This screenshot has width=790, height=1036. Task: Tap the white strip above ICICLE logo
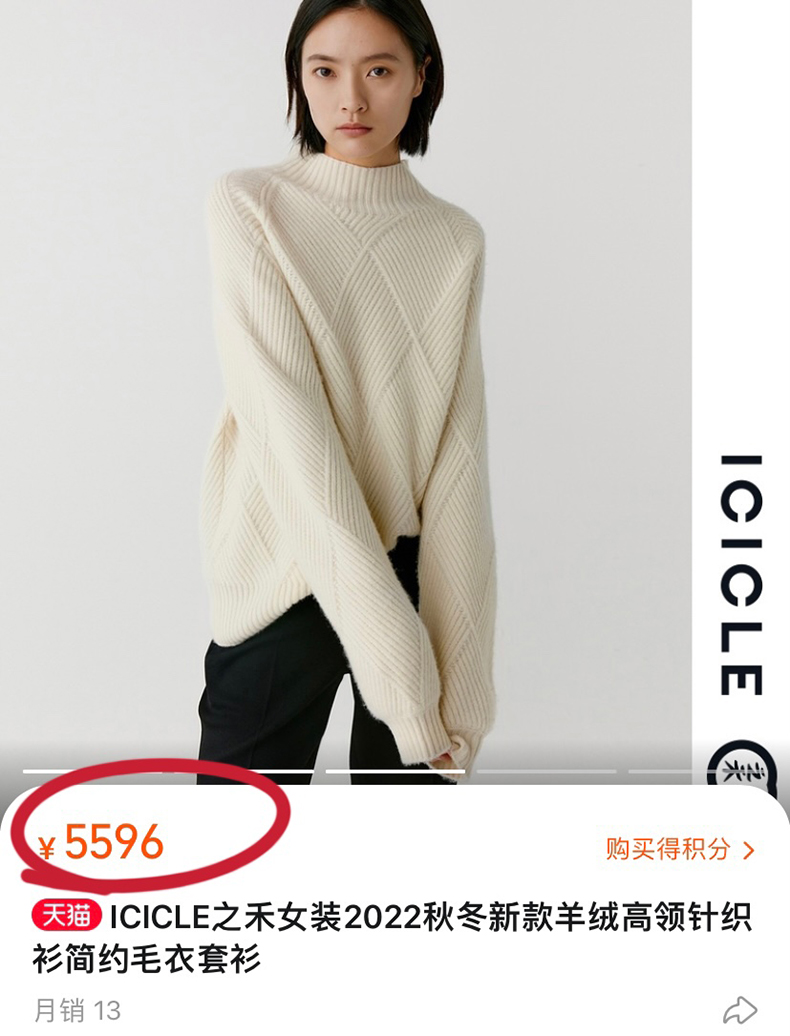click(740, 225)
